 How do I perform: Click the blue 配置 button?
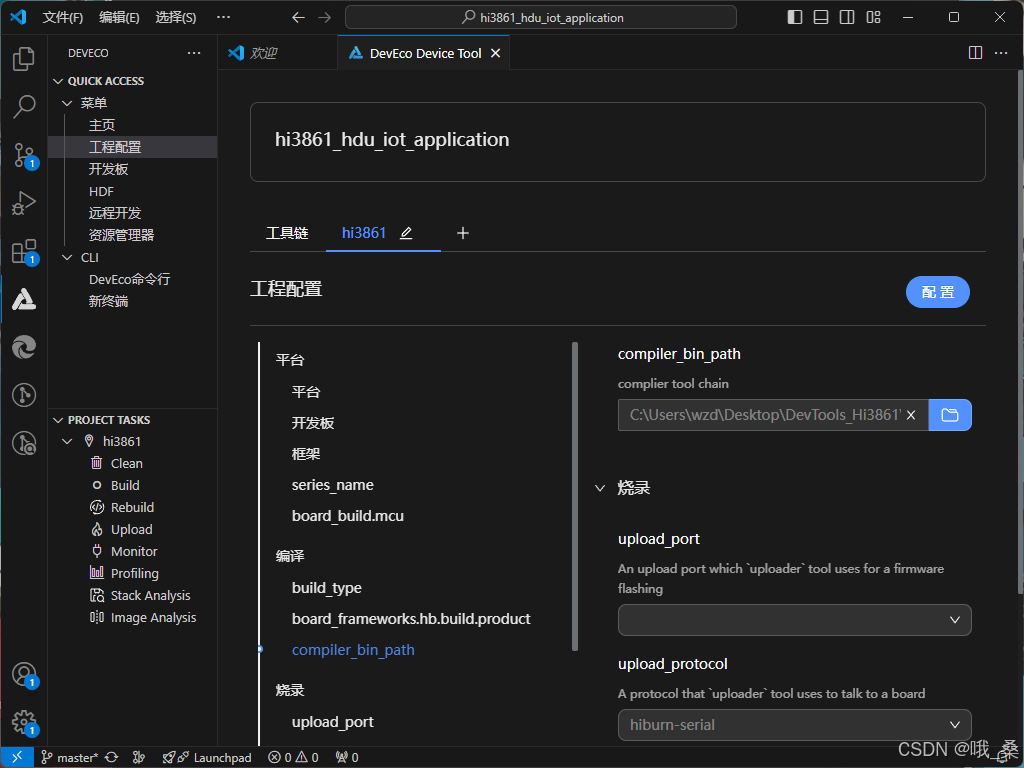point(938,292)
